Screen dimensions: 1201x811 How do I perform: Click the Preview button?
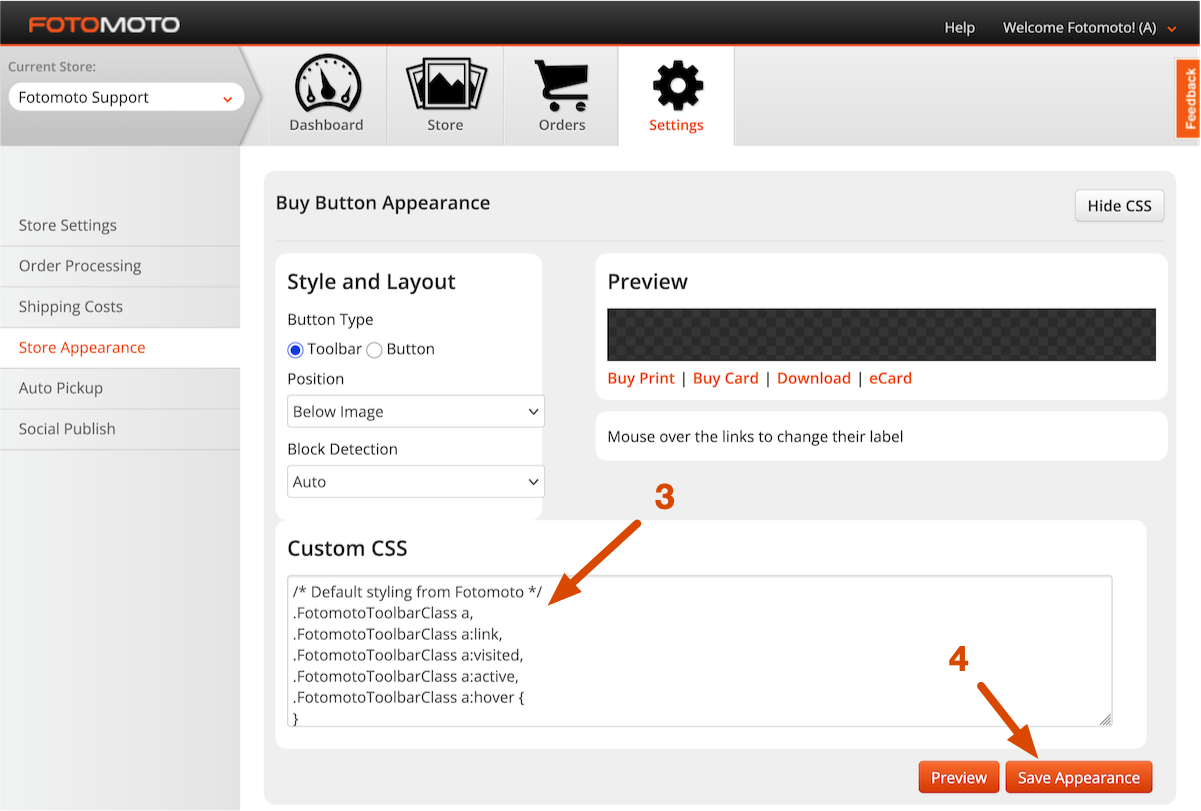point(959,777)
